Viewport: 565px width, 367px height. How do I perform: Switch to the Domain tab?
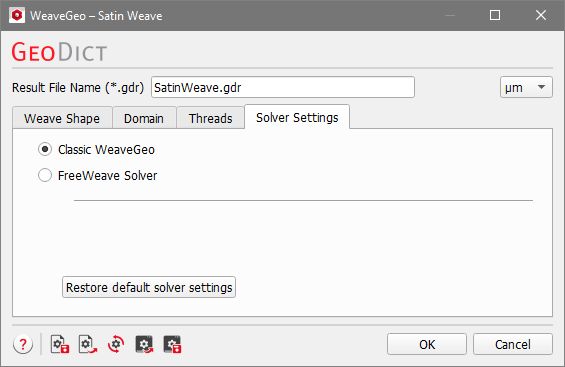pos(144,118)
